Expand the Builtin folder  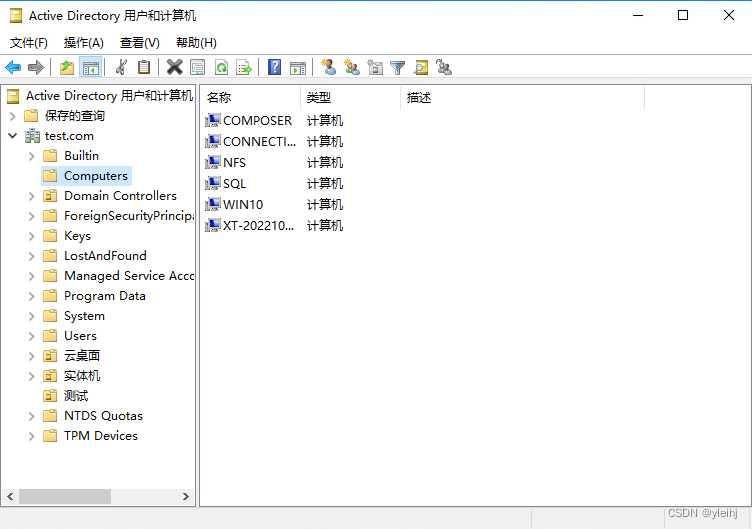[32, 156]
